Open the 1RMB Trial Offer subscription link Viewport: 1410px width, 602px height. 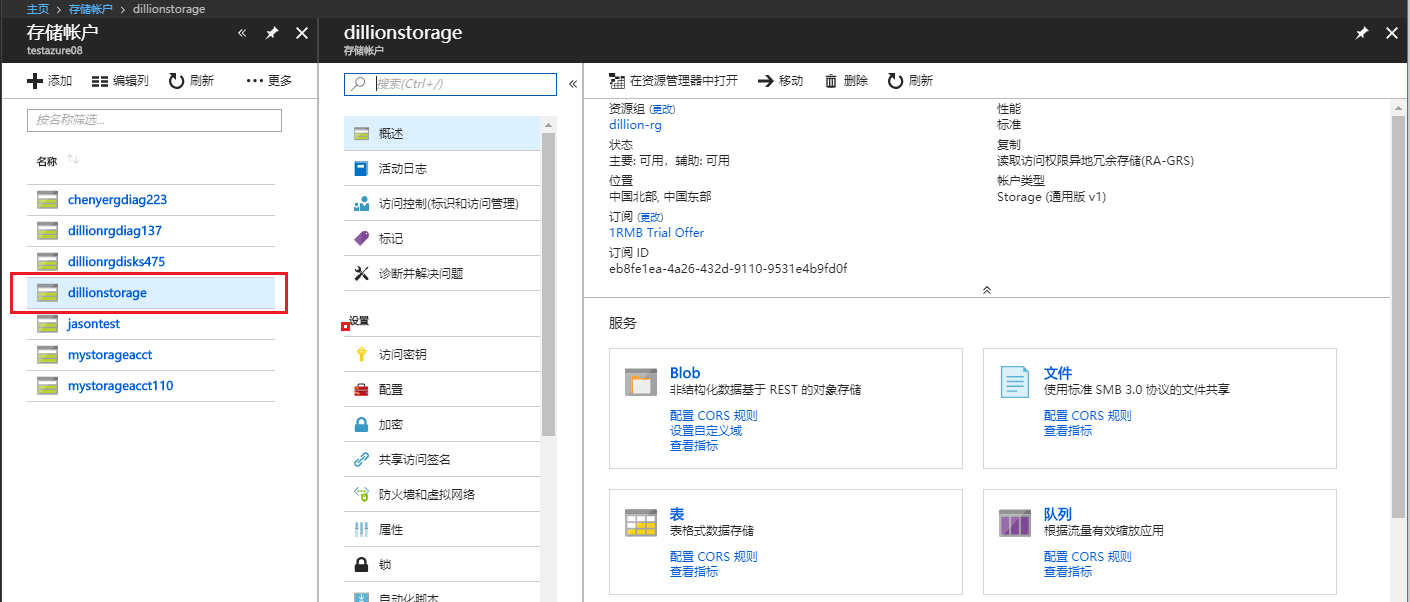click(x=656, y=233)
